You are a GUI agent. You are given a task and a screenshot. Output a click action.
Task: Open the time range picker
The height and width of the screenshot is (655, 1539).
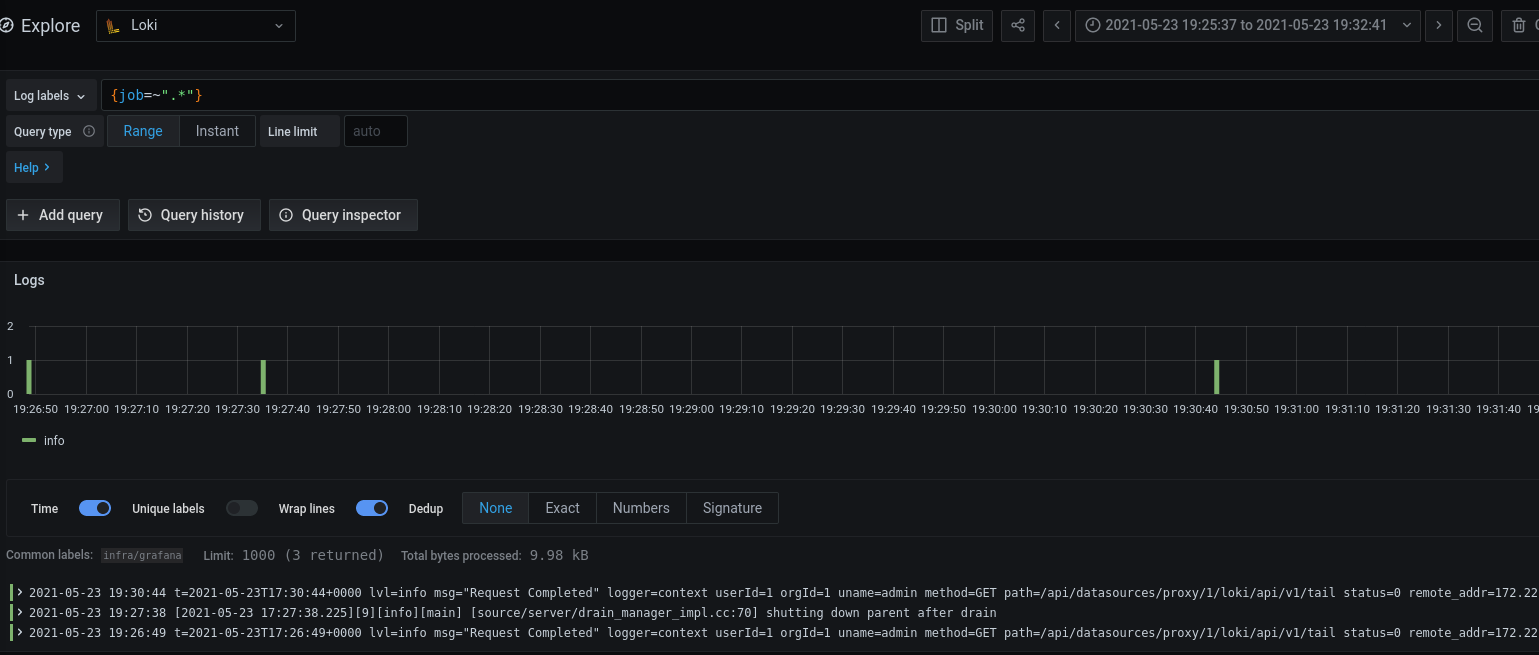click(x=1248, y=25)
